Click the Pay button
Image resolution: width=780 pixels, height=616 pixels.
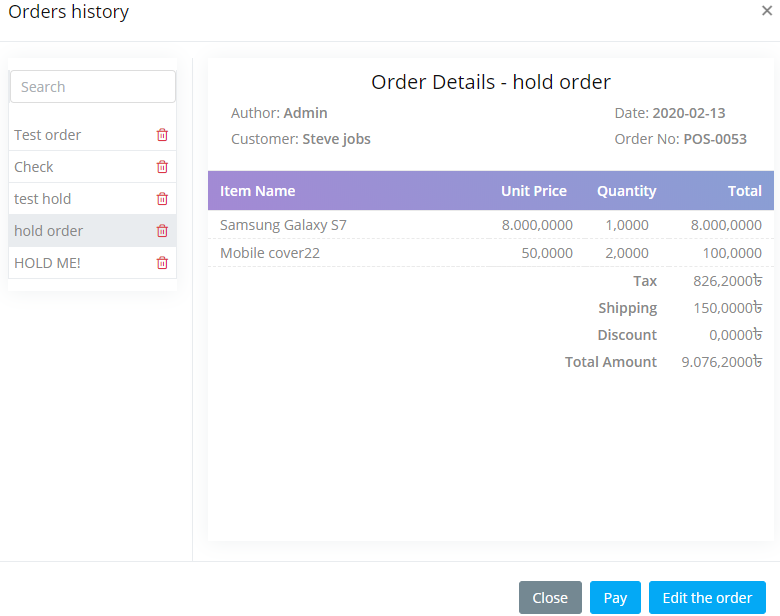(x=615, y=598)
